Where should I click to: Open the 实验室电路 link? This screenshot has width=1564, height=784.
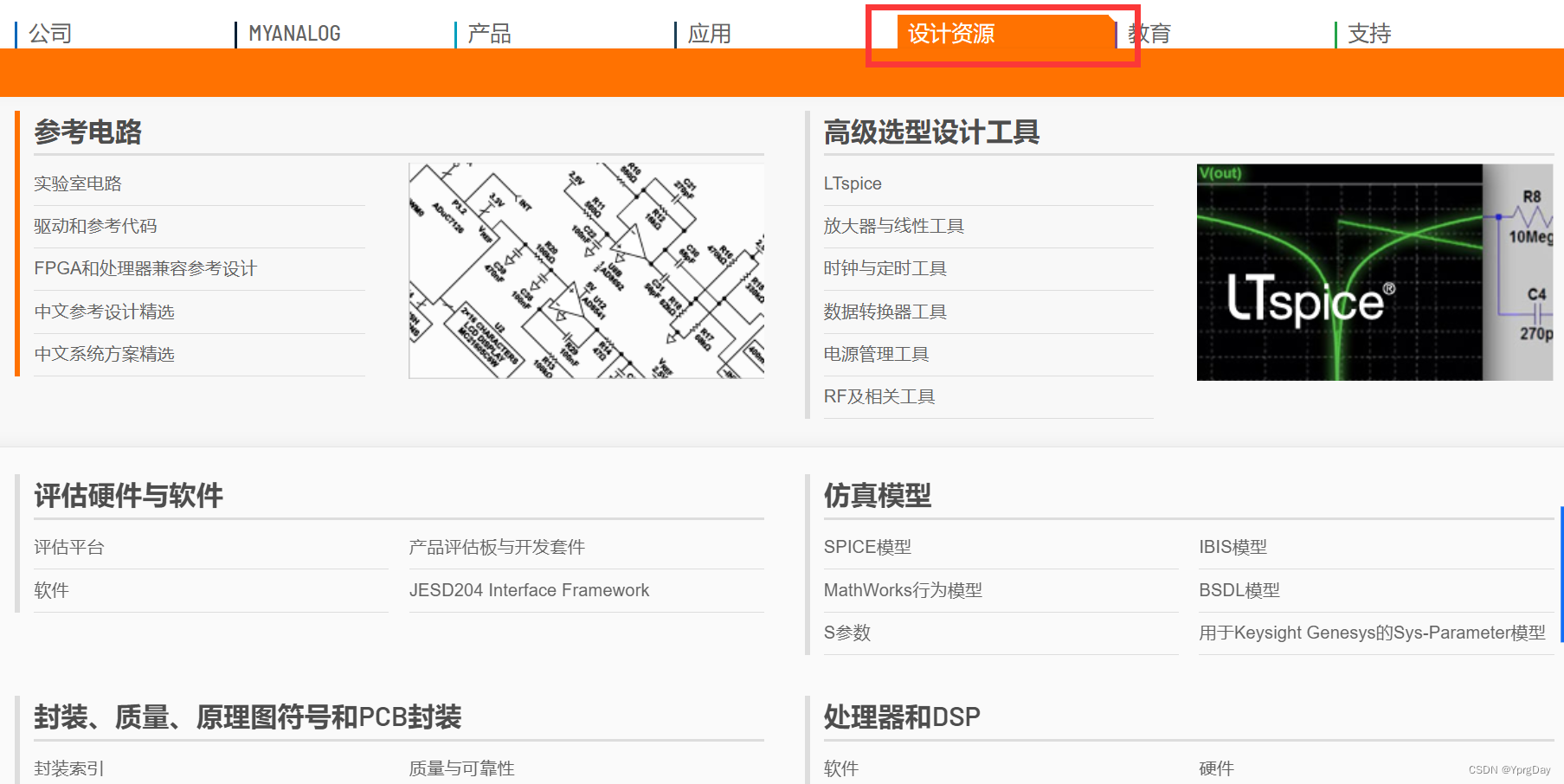(77, 183)
